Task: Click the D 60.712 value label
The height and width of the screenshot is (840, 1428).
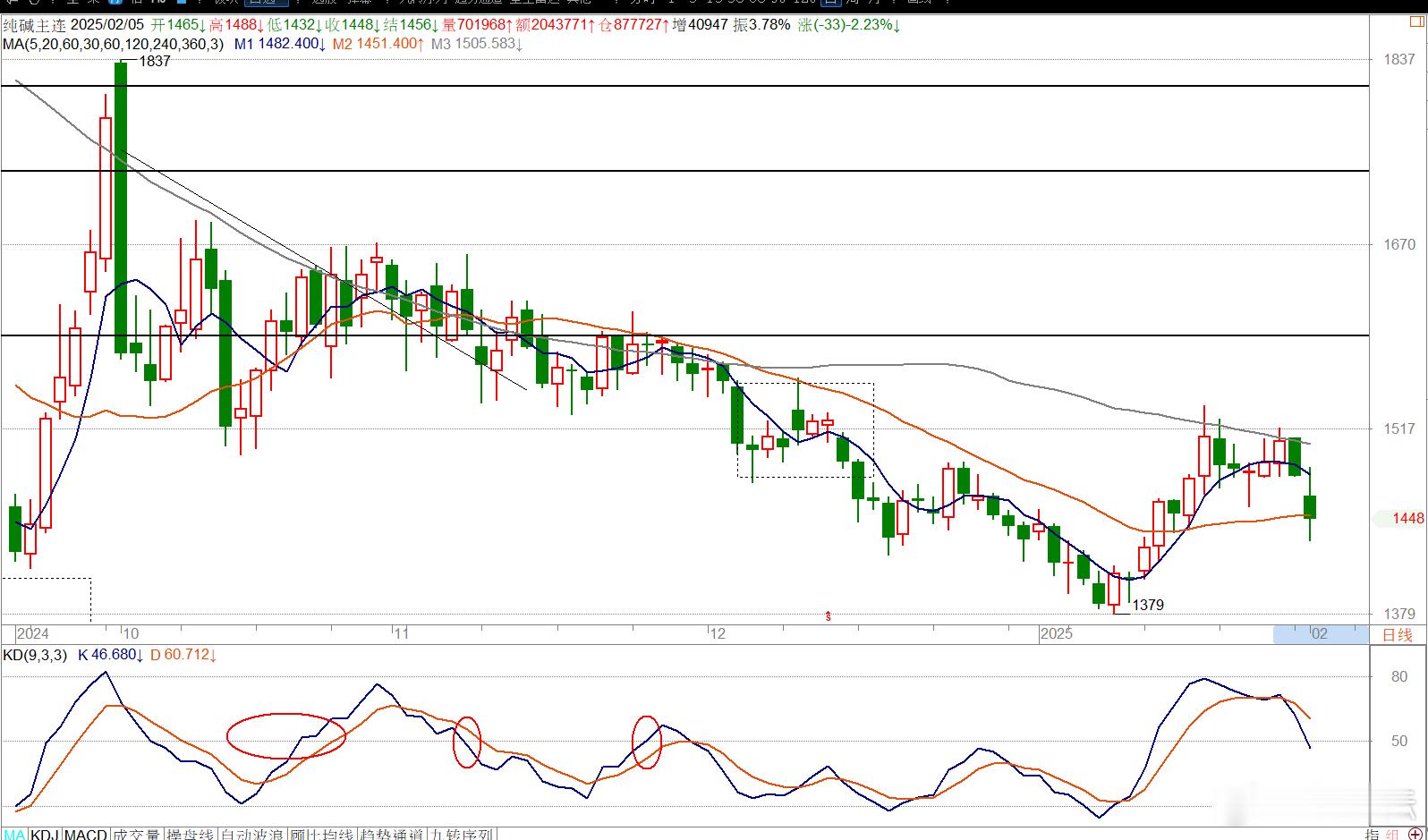Action: click(x=183, y=655)
